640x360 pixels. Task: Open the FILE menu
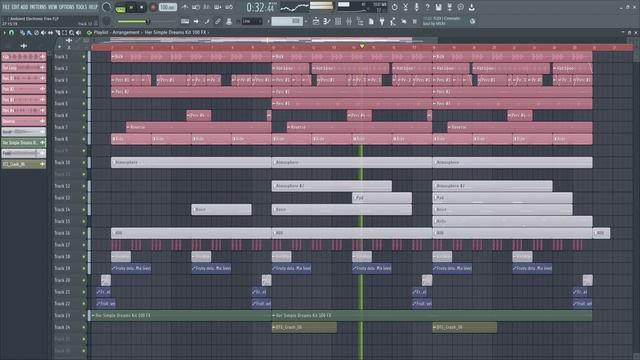(6, 7)
